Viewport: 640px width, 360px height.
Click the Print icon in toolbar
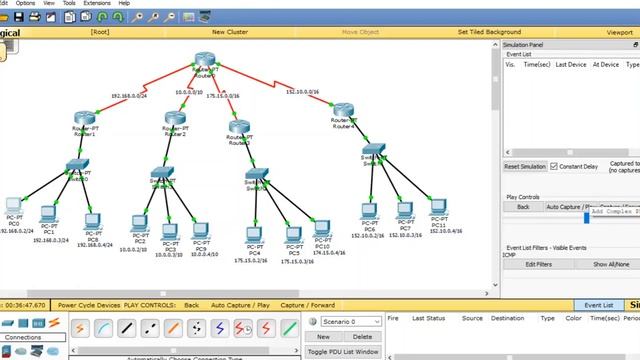pyautogui.click(x=35, y=17)
